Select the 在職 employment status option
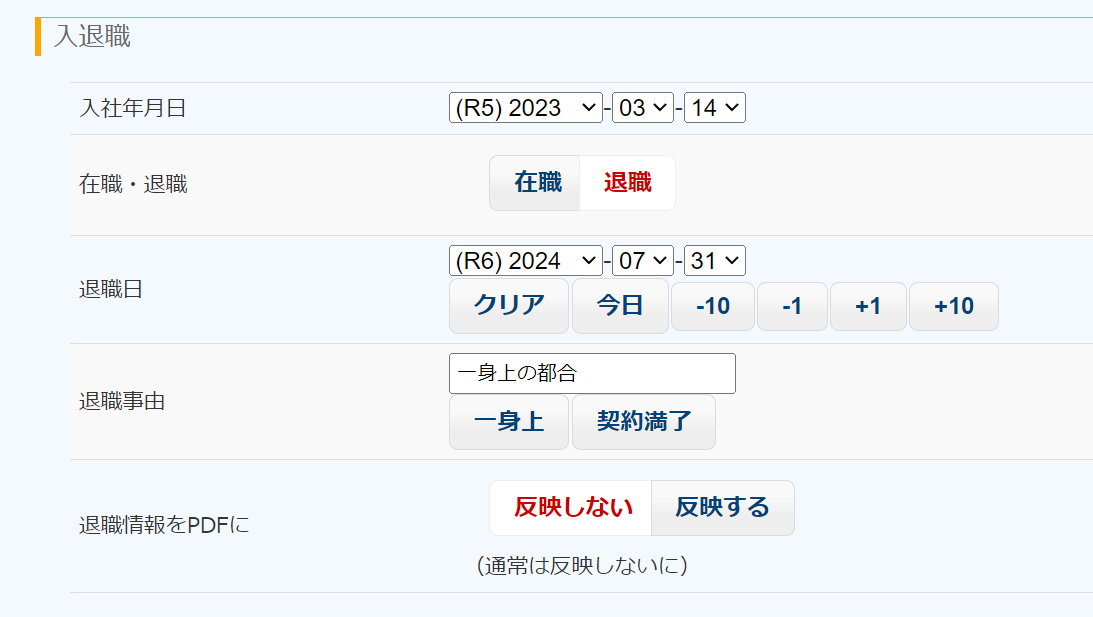The width and height of the screenshot is (1093, 617). pyautogui.click(x=537, y=183)
